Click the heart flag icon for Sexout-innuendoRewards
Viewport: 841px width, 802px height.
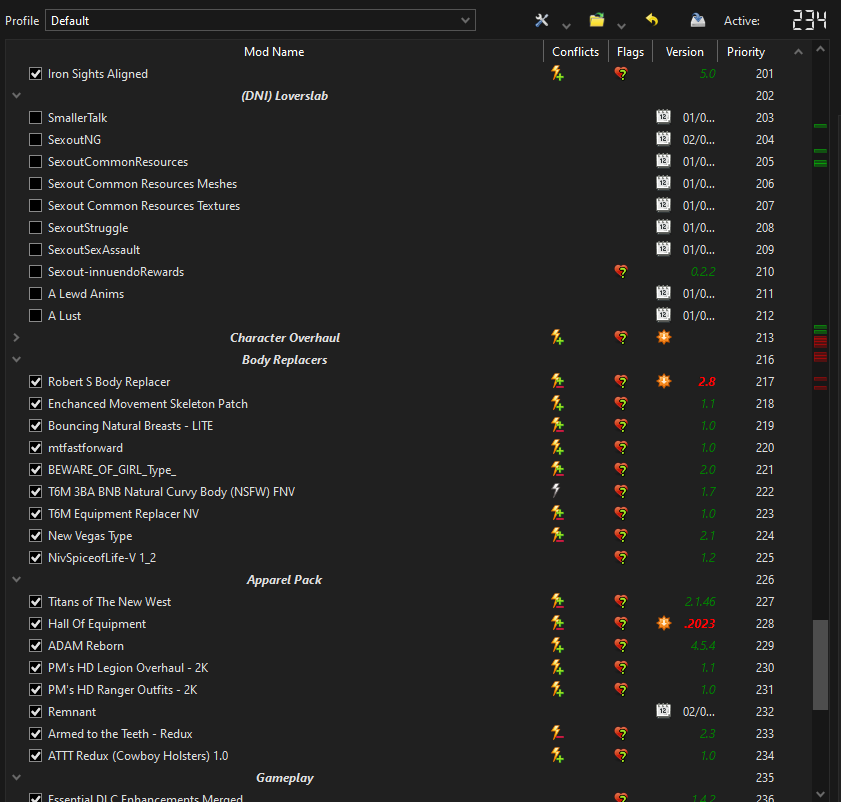(x=621, y=271)
